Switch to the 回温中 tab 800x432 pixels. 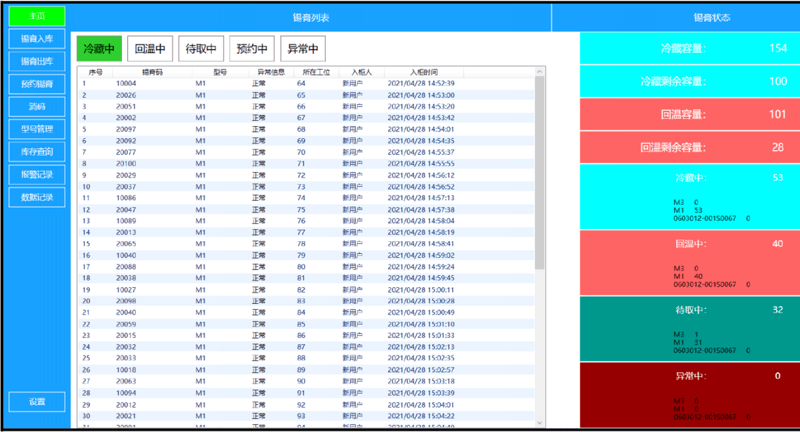[150, 48]
